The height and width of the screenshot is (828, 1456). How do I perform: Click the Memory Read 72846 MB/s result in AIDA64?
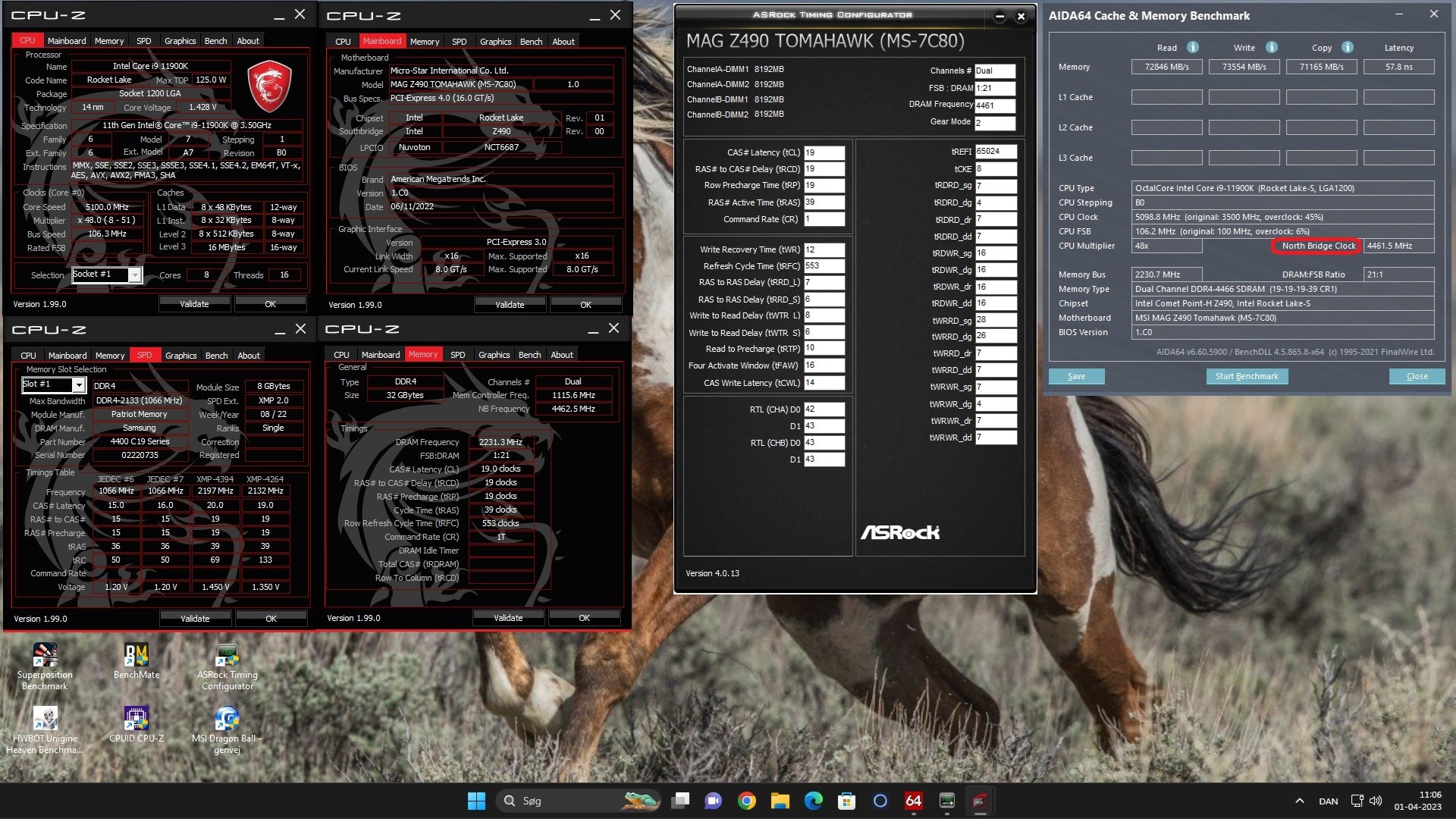(x=1166, y=67)
